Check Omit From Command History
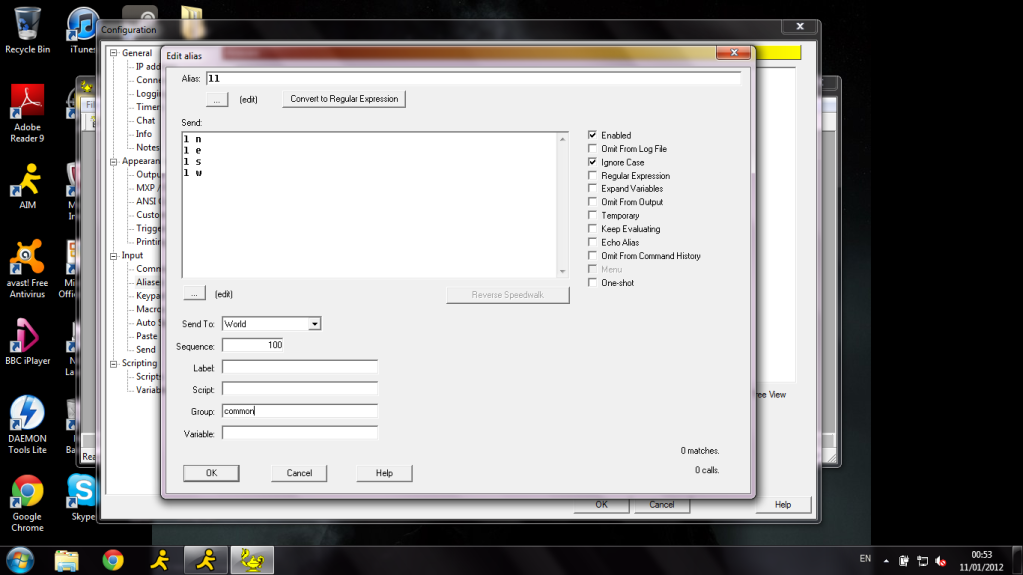The height and width of the screenshot is (575, 1023). 592,256
